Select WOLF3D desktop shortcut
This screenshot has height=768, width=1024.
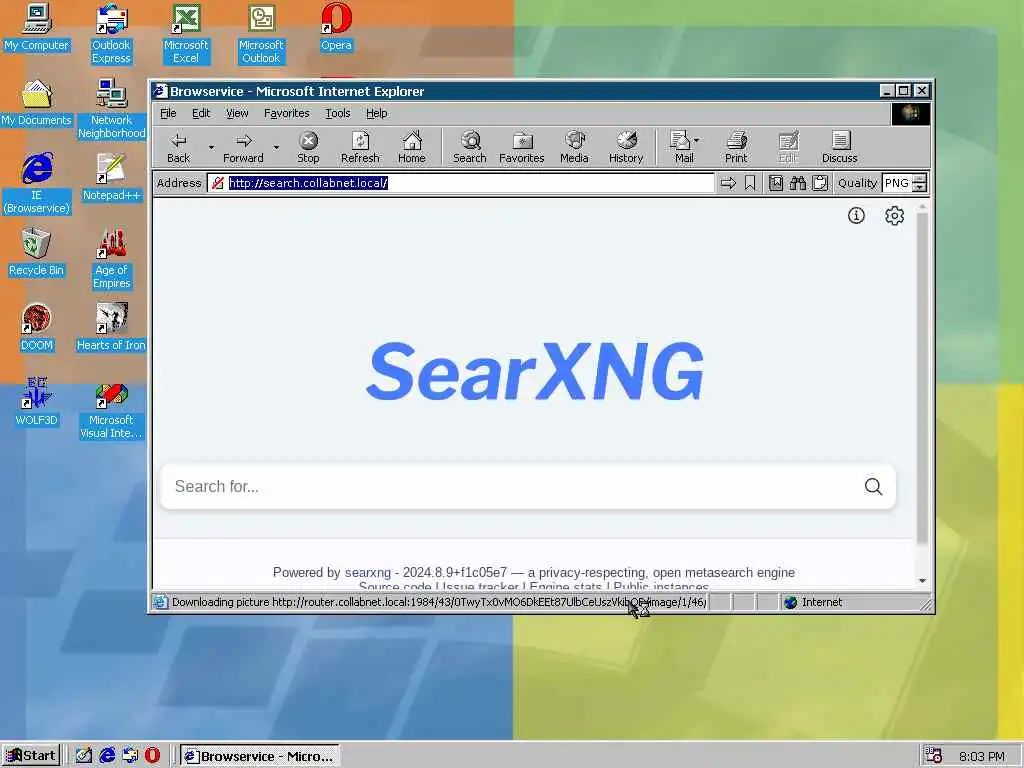click(36, 403)
